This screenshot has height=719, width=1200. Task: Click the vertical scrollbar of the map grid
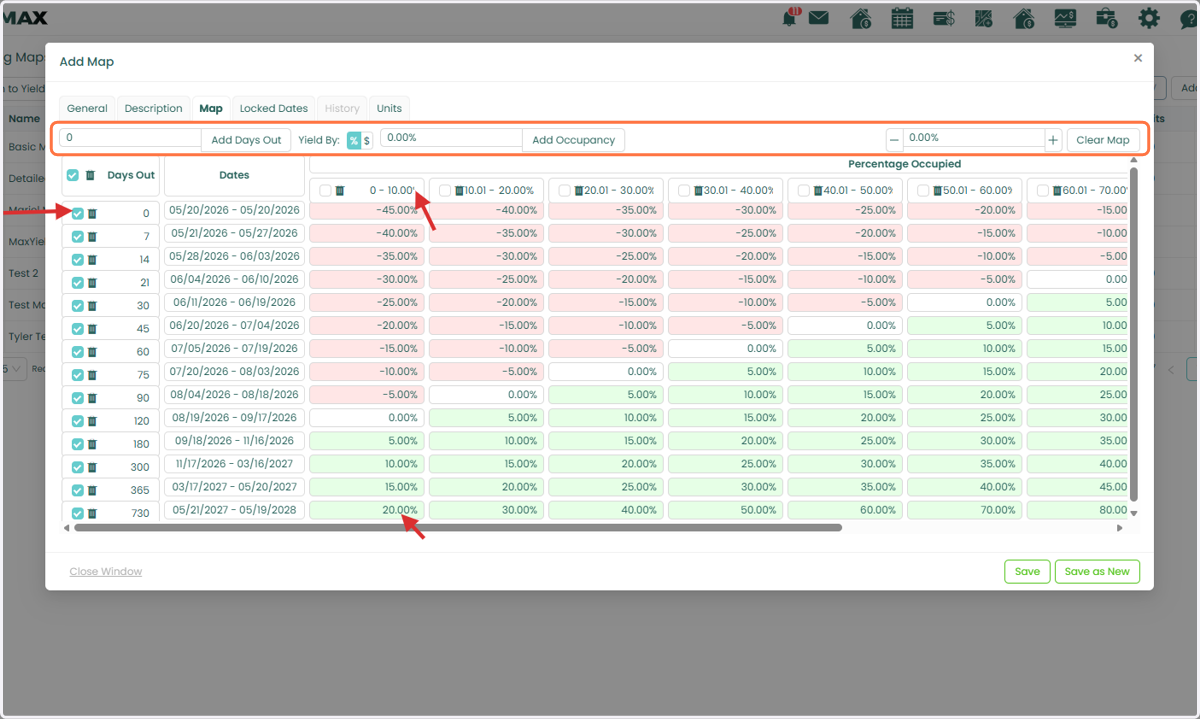(1133, 335)
